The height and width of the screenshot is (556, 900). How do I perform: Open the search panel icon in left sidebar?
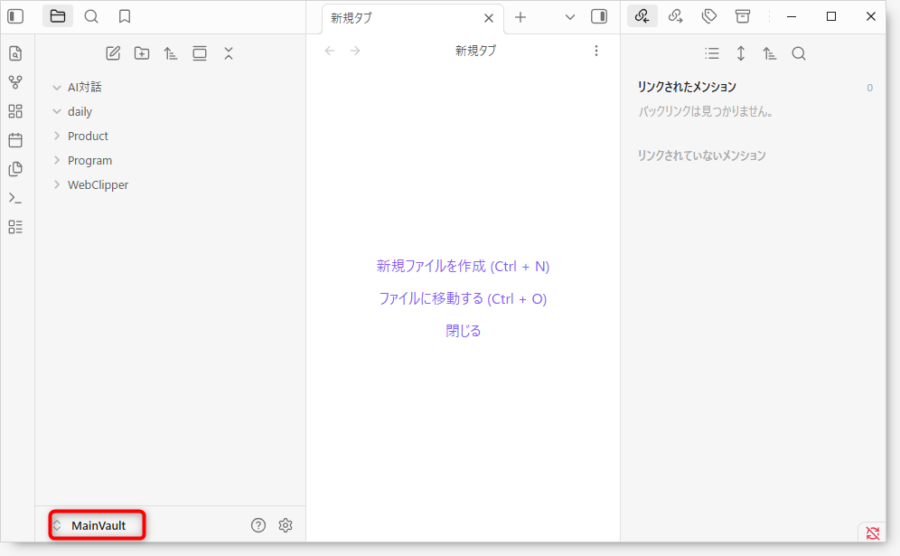pos(91,16)
